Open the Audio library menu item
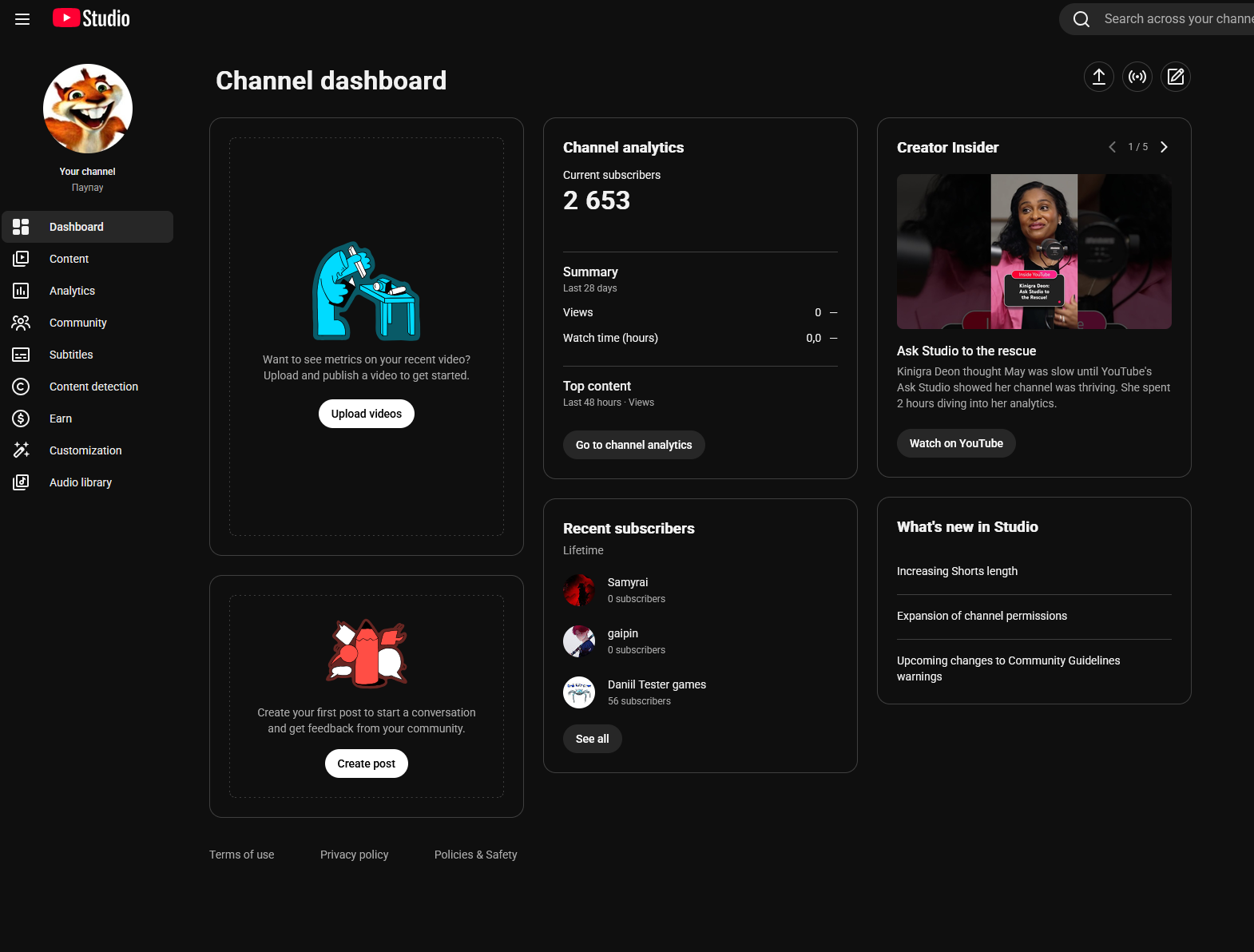 pos(88,482)
